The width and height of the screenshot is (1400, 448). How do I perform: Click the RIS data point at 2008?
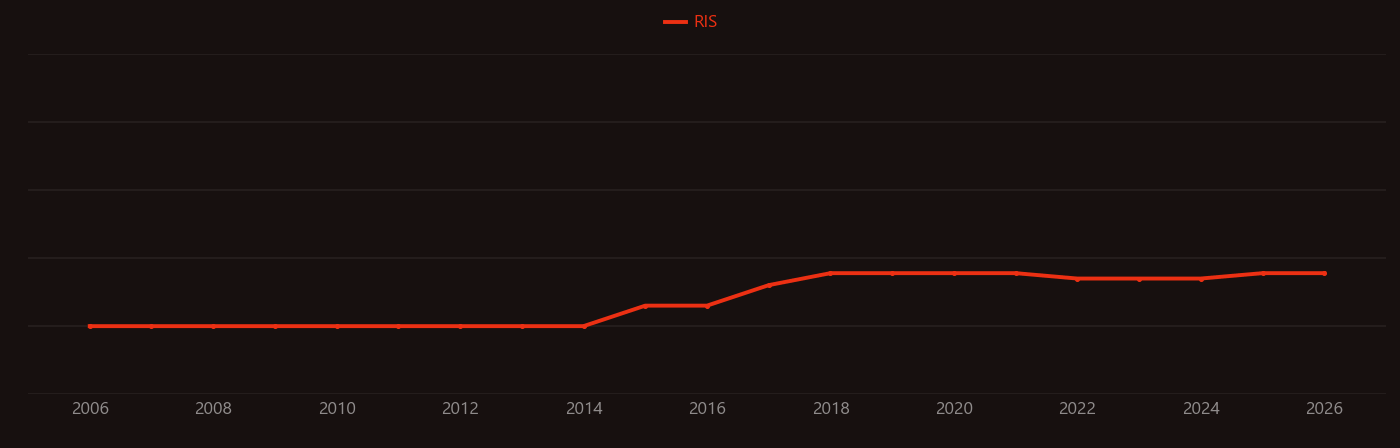tap(213, 326)
